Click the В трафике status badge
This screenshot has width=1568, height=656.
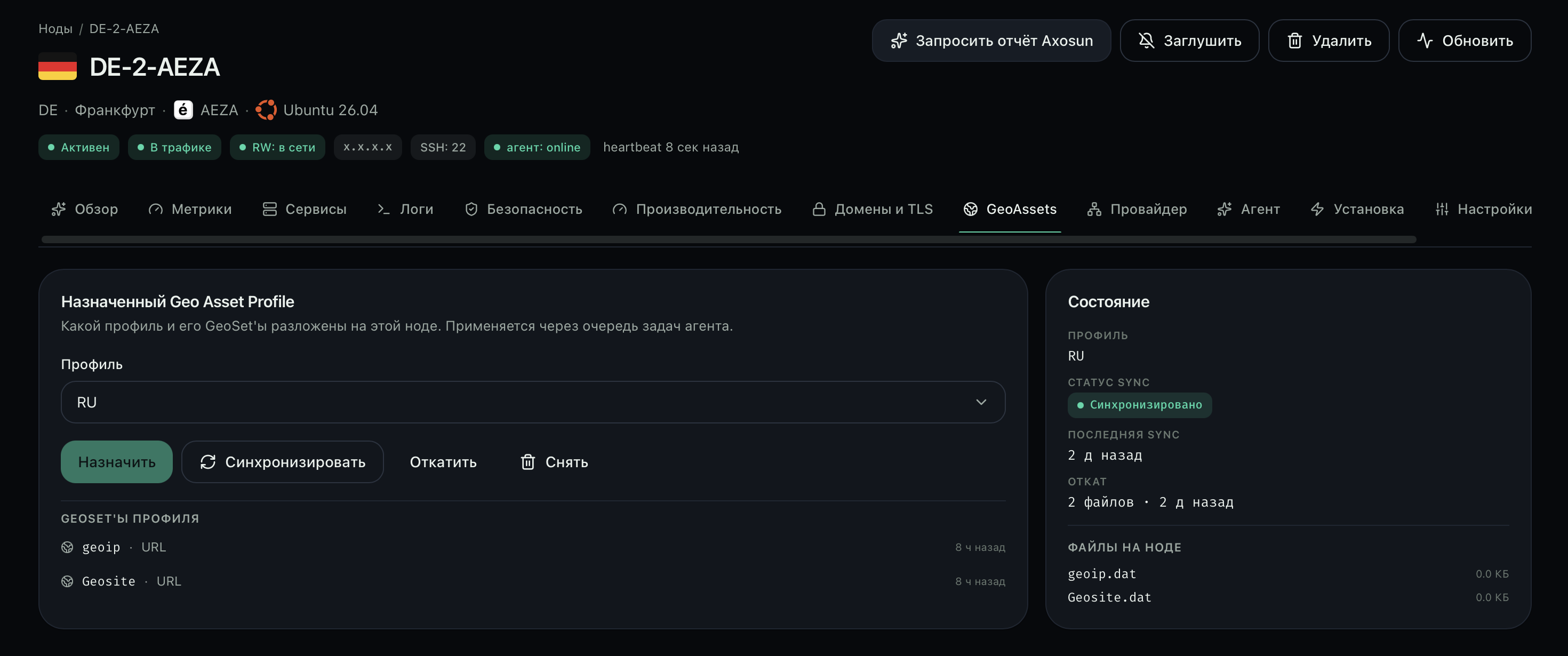(x=175, y=147)
